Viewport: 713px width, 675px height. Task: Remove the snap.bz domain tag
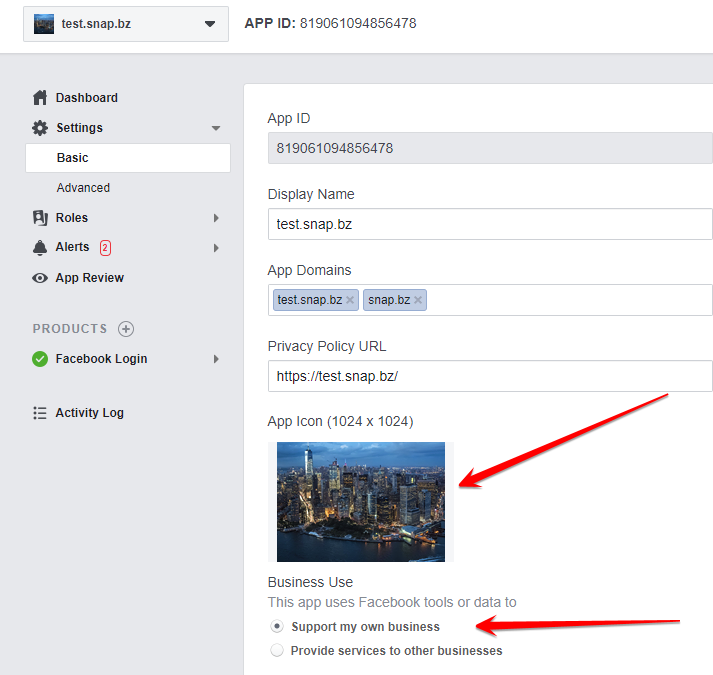418,300
